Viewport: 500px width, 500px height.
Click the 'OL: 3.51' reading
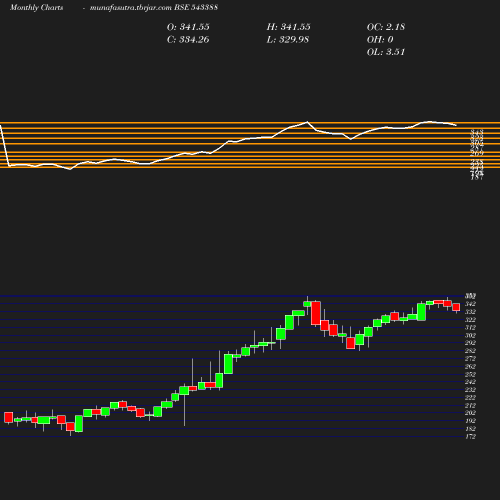(x=386, y=52)
